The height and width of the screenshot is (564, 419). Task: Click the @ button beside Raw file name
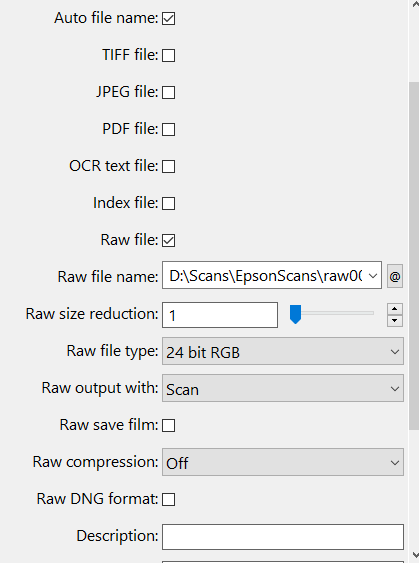(395, 276)
